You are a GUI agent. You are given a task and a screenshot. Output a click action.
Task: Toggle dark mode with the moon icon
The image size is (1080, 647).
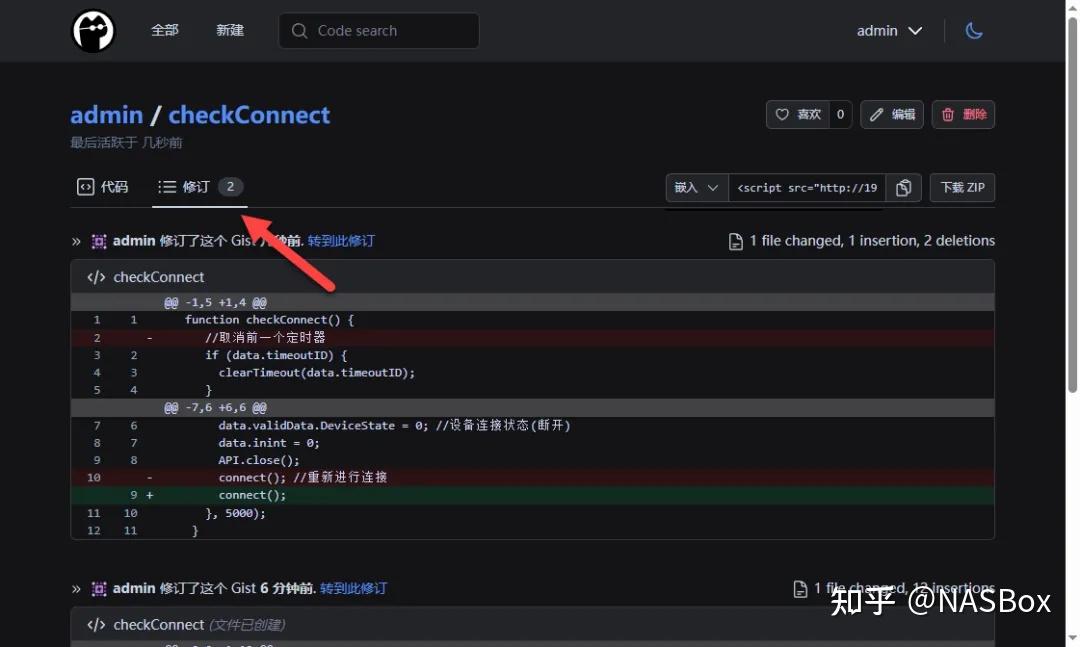975,31
